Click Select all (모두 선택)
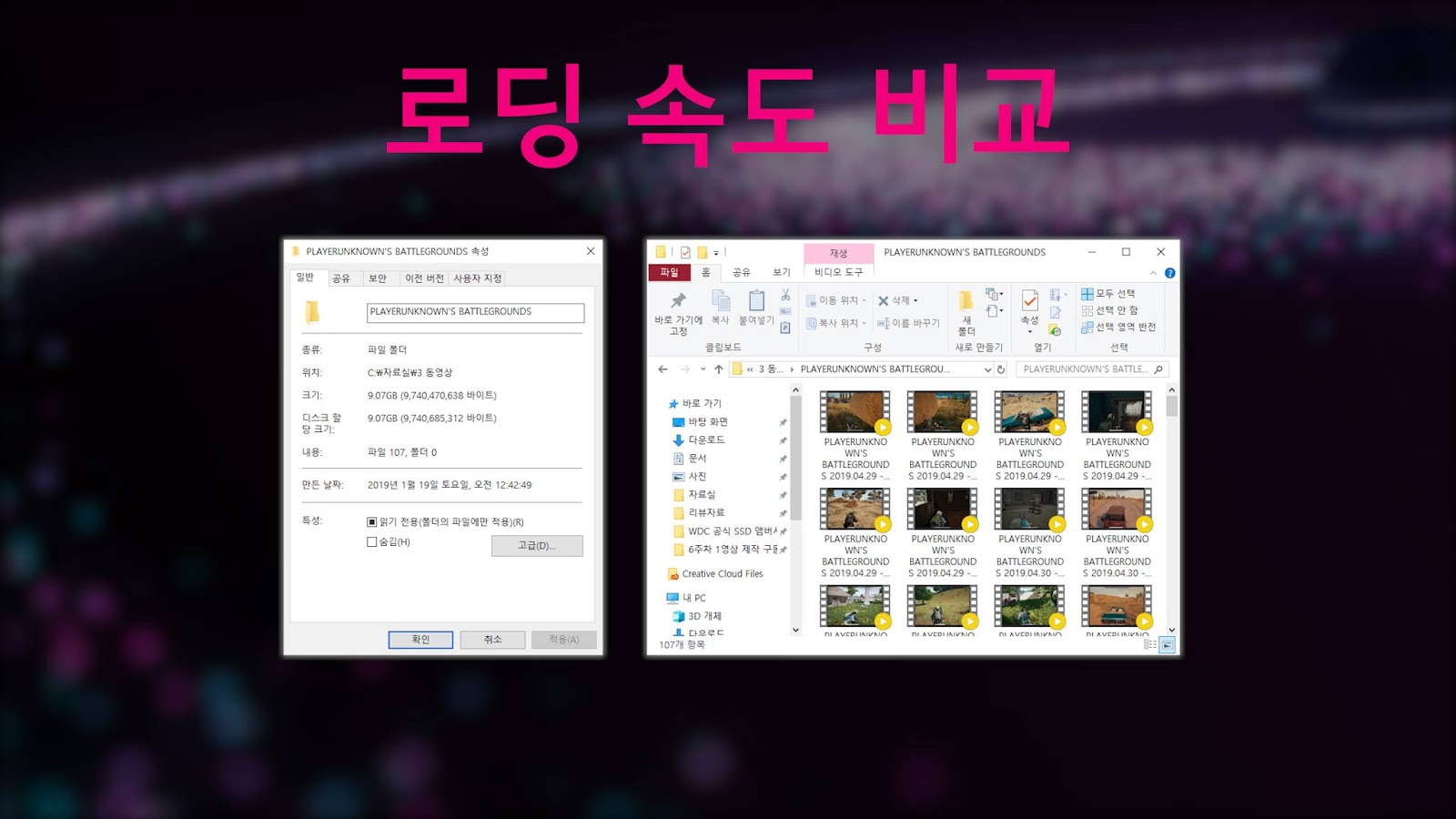Image resolution: width=1456 pixels, height=819 pixels. point(1107,294)
